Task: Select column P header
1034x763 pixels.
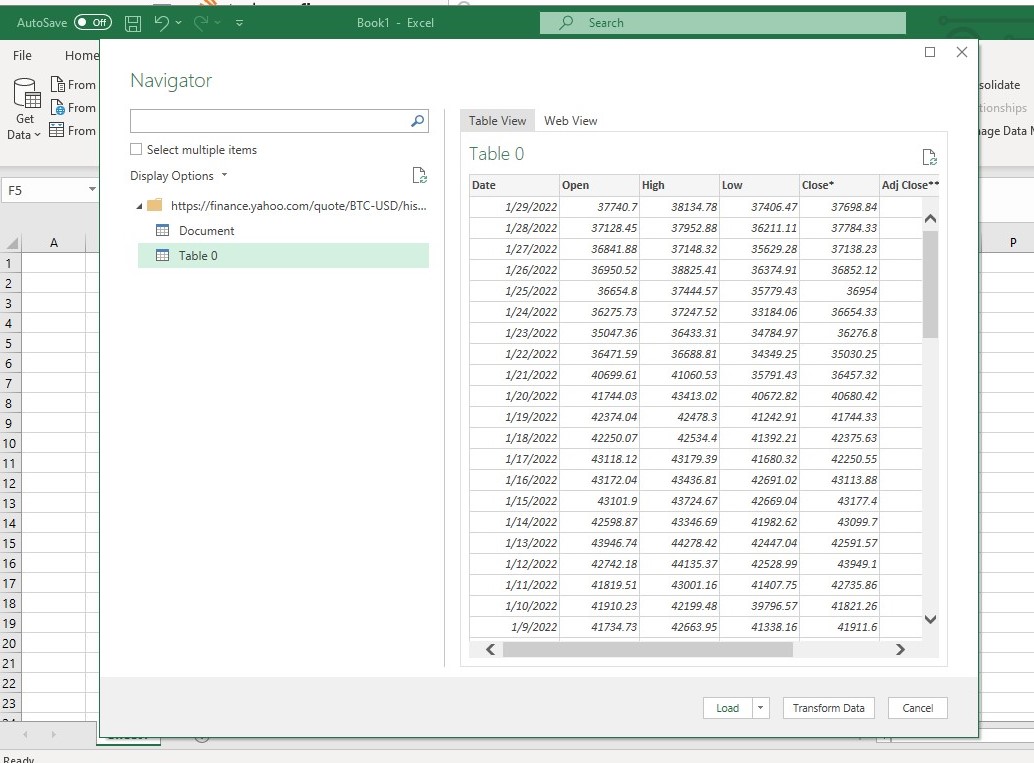Action: point(1013,243)
